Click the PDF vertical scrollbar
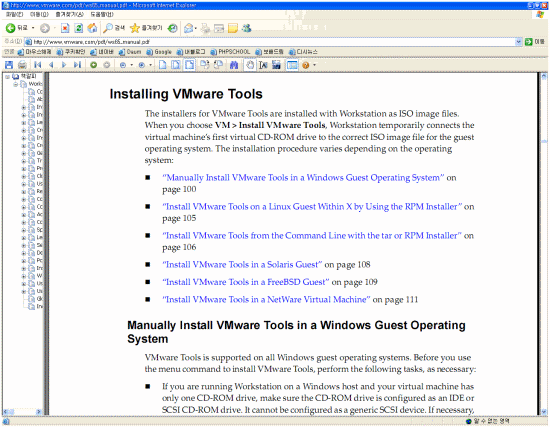 (x=544, y=244)
